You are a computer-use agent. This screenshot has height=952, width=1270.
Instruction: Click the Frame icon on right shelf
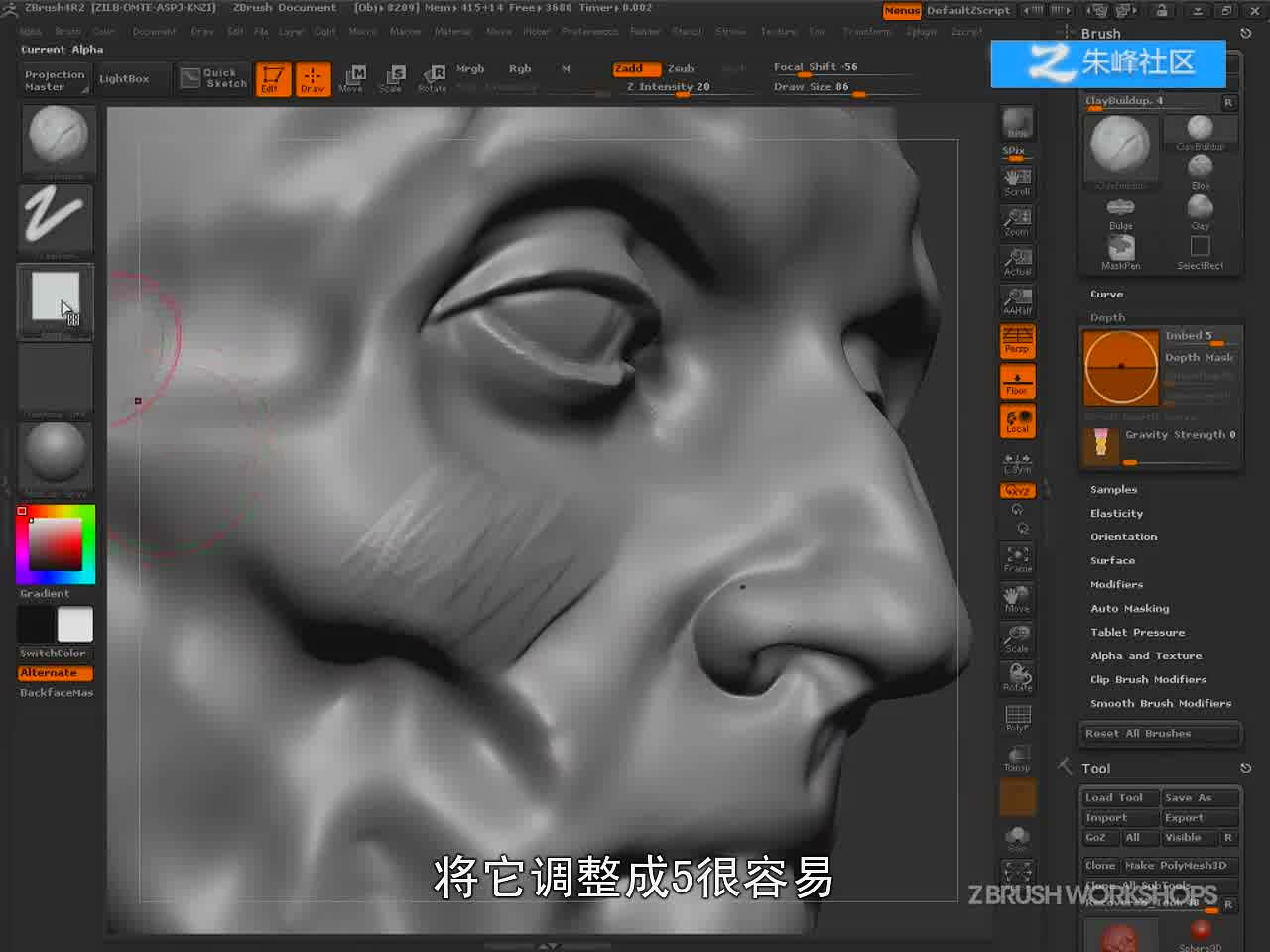coord(1017,558)
